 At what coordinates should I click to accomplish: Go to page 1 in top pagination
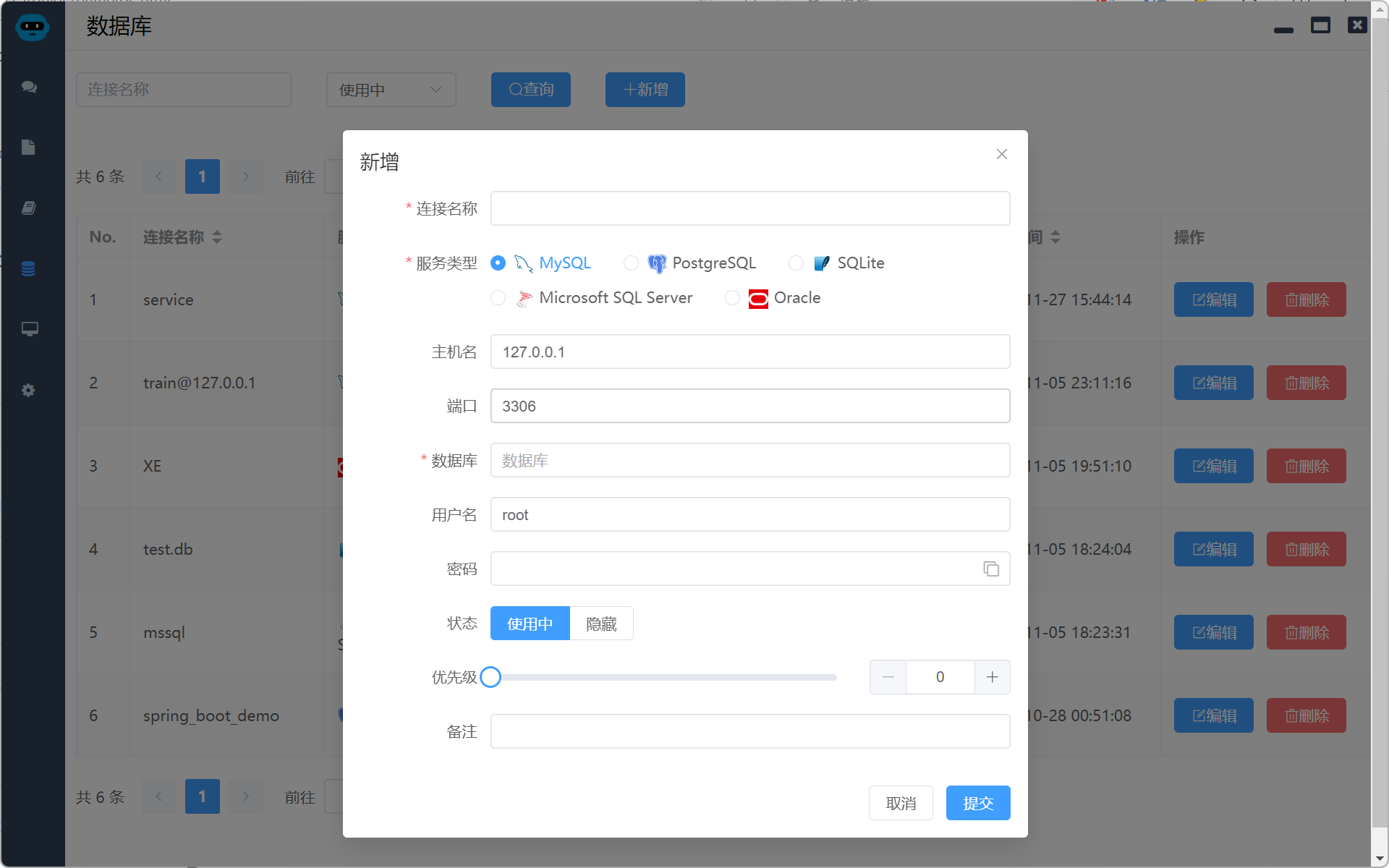pos(203,176)
